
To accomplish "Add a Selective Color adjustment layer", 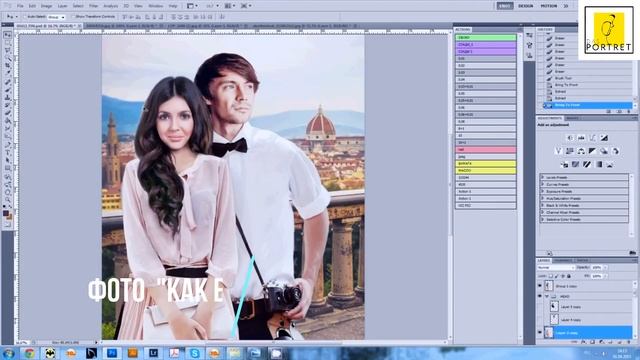I will pyautogui.click(x=610, y=164).
